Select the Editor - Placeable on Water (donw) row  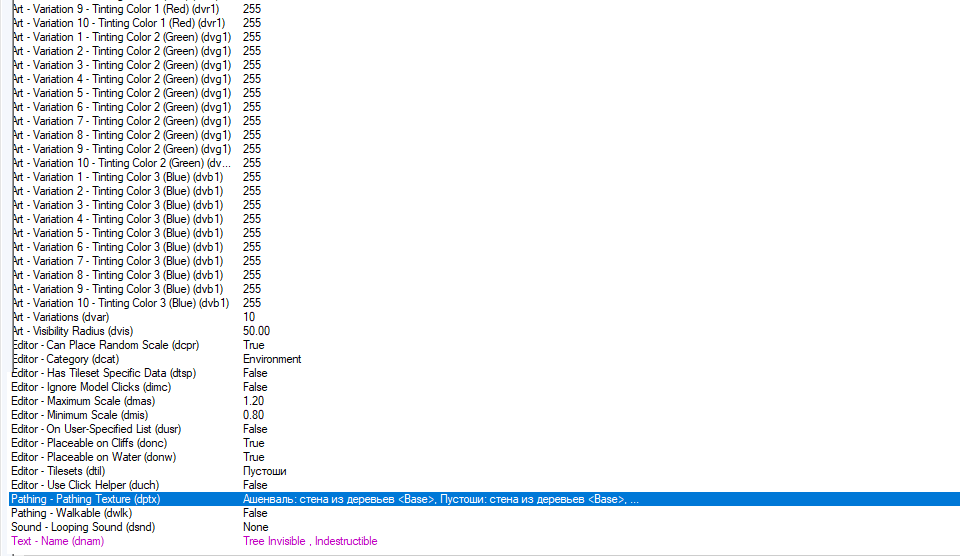coord(484,457)
